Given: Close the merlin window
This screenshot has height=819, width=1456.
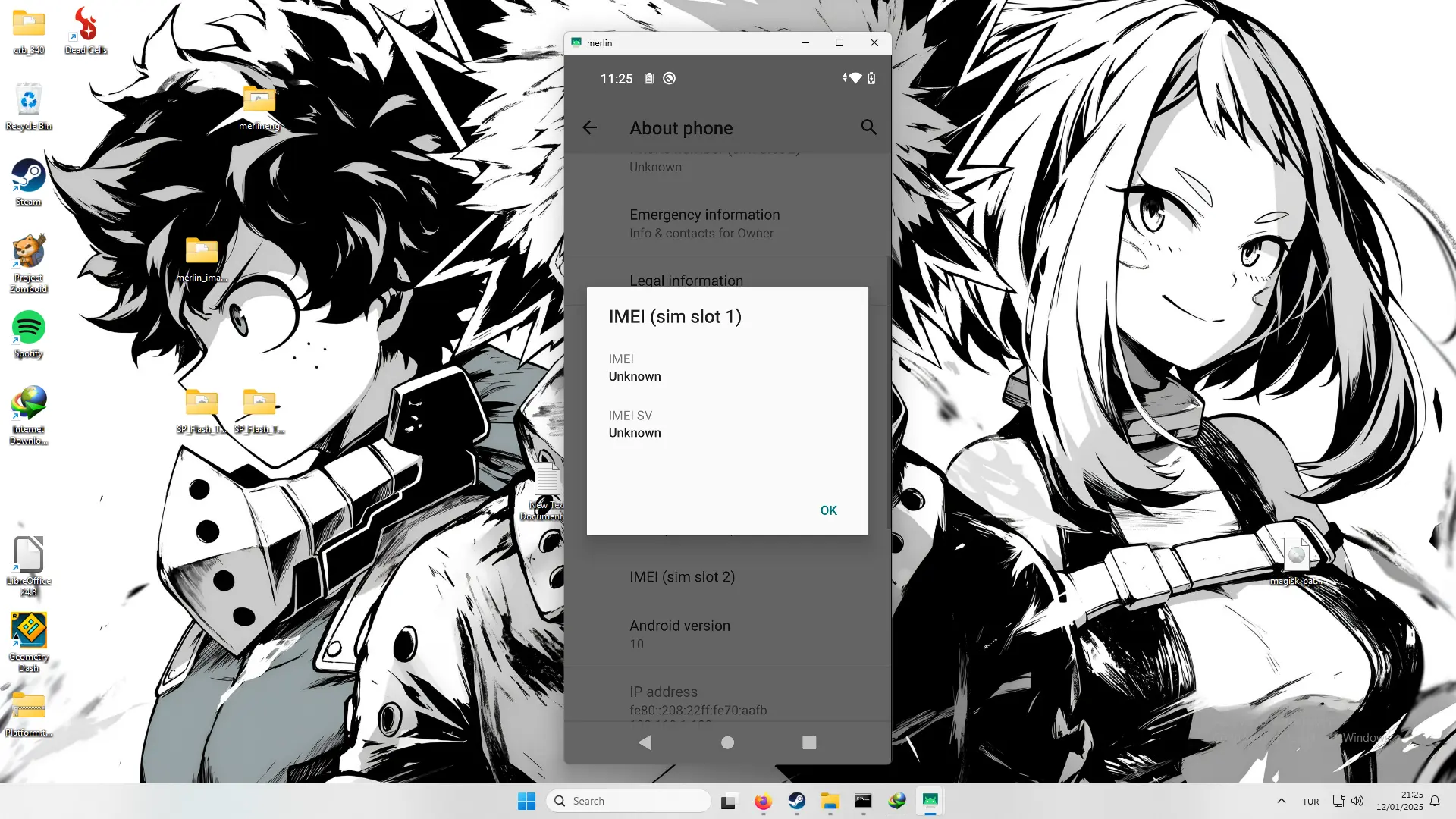Looking at the screenshot, I should pyautogui.click(x=874, y=42).
